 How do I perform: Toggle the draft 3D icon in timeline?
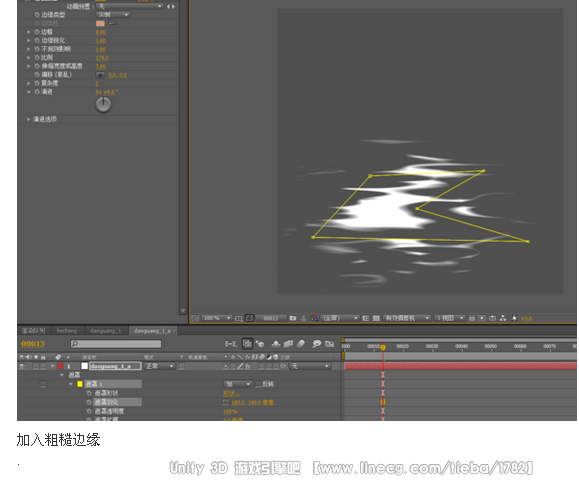coord(260,344)
